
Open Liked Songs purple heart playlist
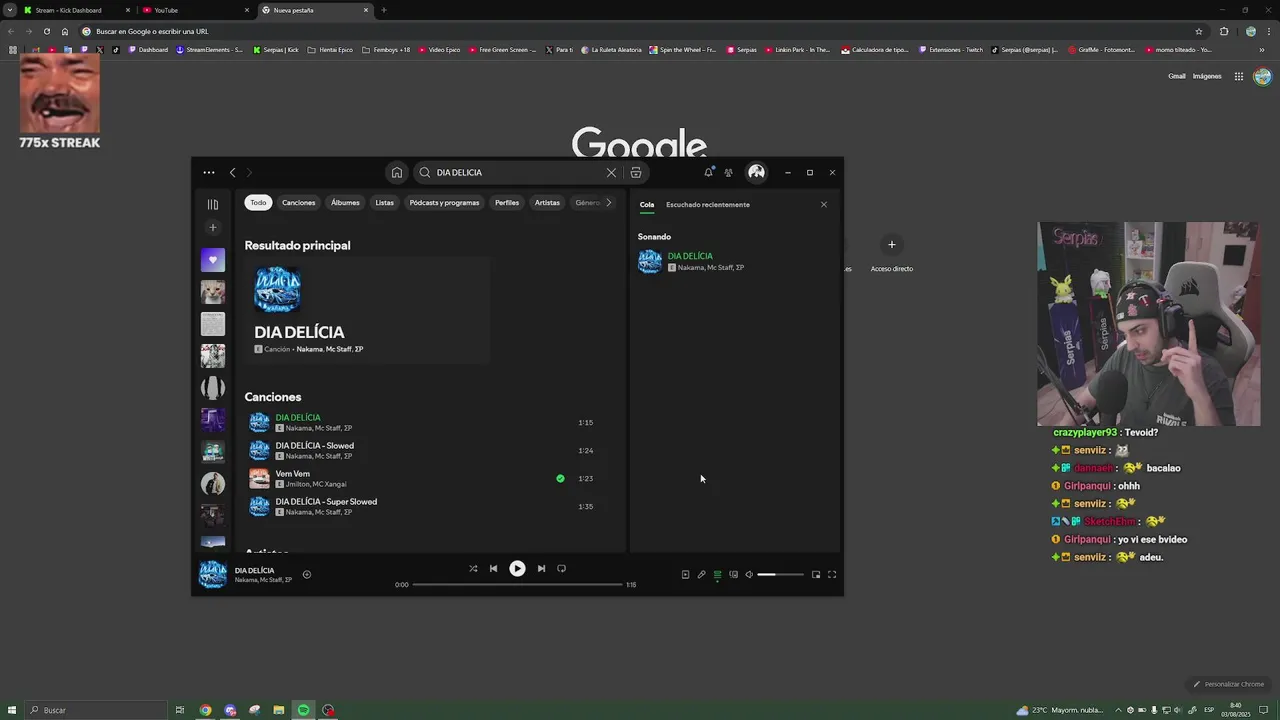point(213,260)
